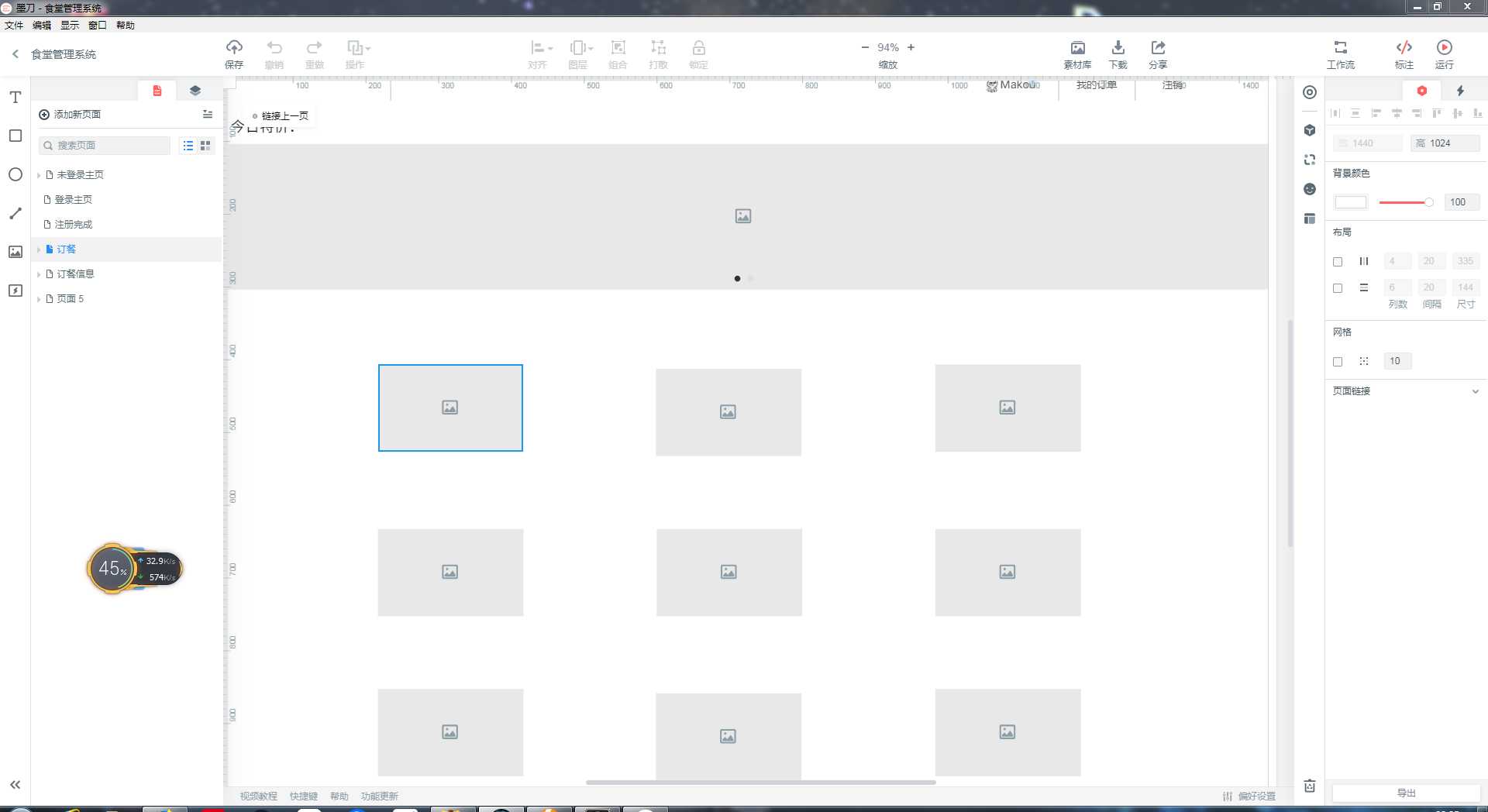Open the 帮助 menu in menu bar

126,26
